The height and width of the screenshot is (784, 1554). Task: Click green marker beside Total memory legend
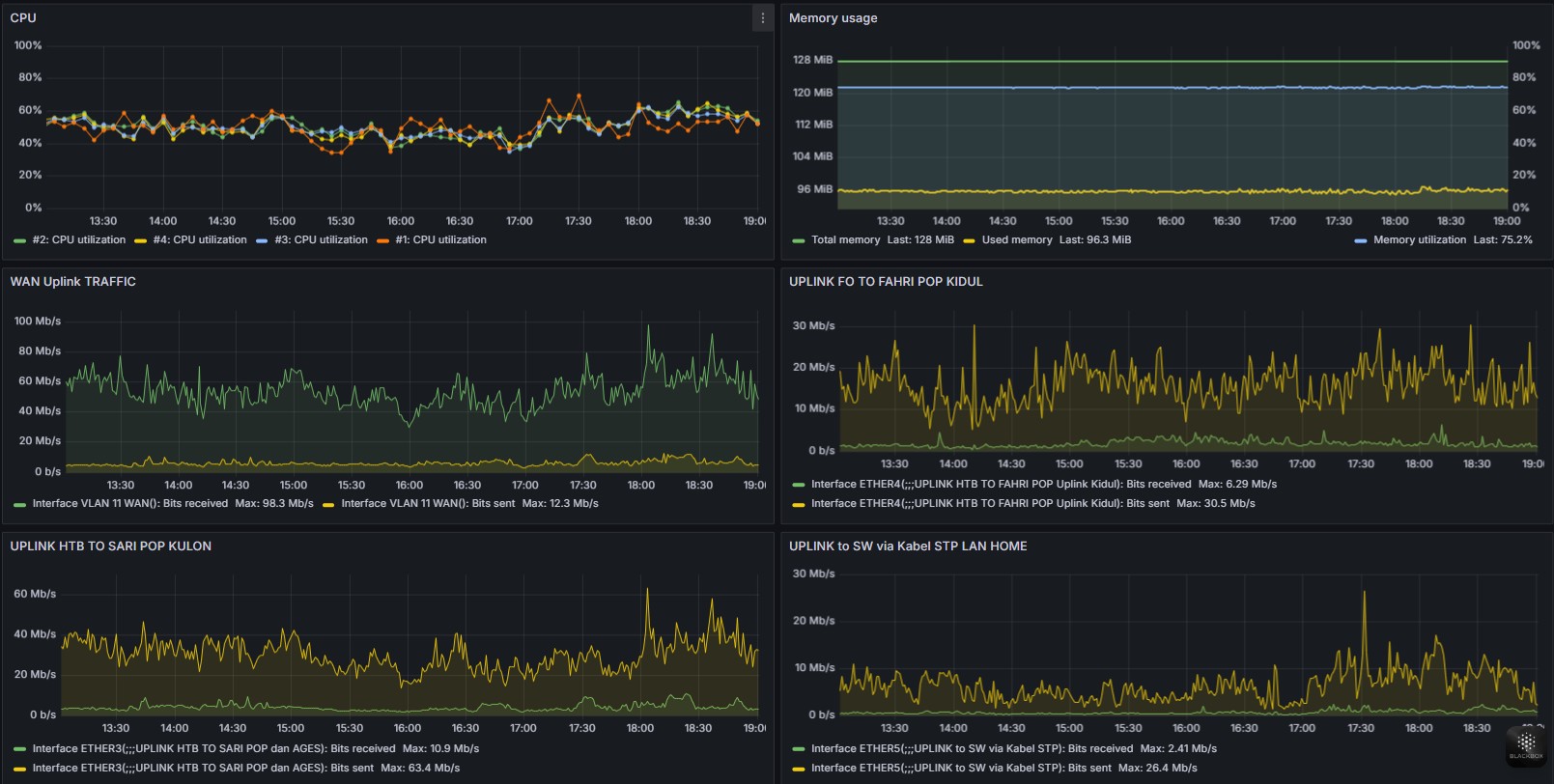798,240
